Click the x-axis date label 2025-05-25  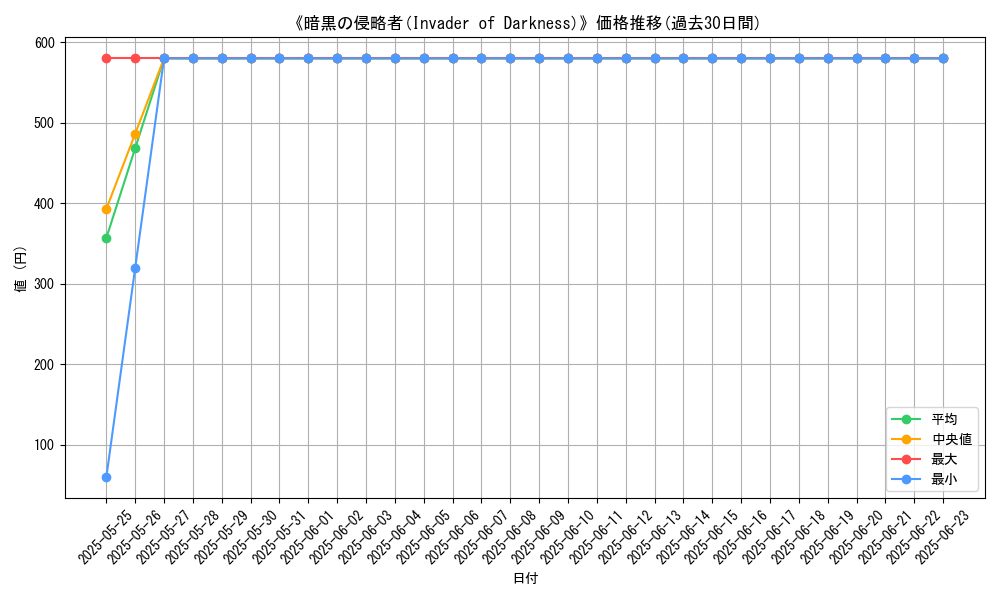click(105, 538)
